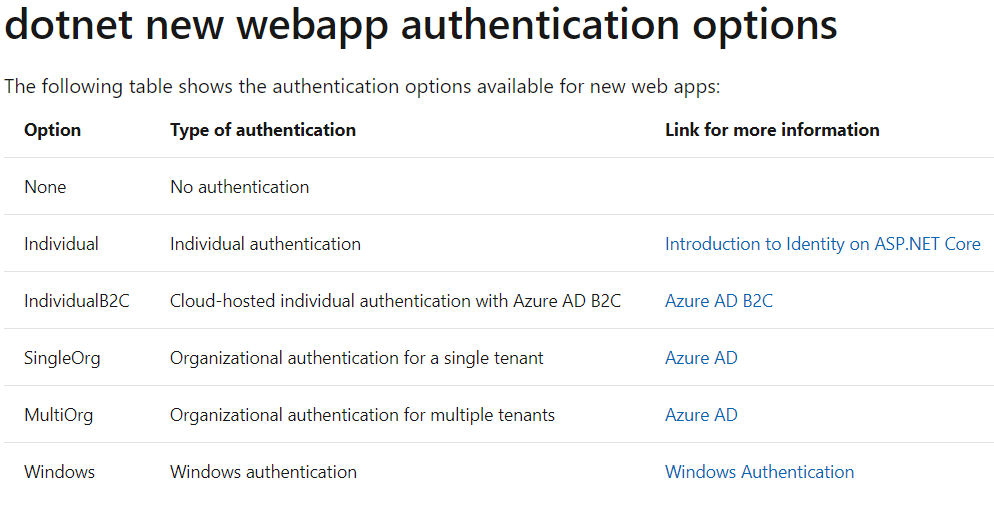Open the Azure AD link in the MultiOrg row
994x509 pixels.
pyautogui.click(x=701, y=415)
